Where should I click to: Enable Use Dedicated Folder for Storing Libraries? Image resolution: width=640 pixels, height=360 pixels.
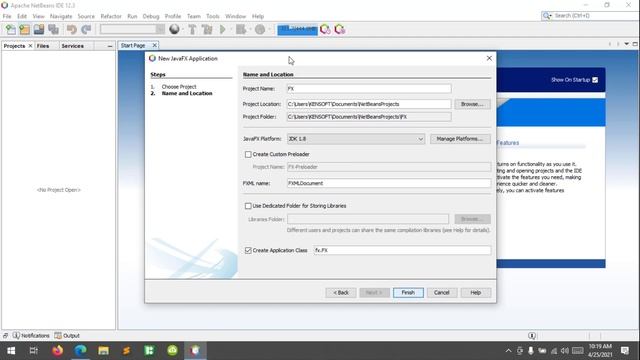[x=248, y=206]
